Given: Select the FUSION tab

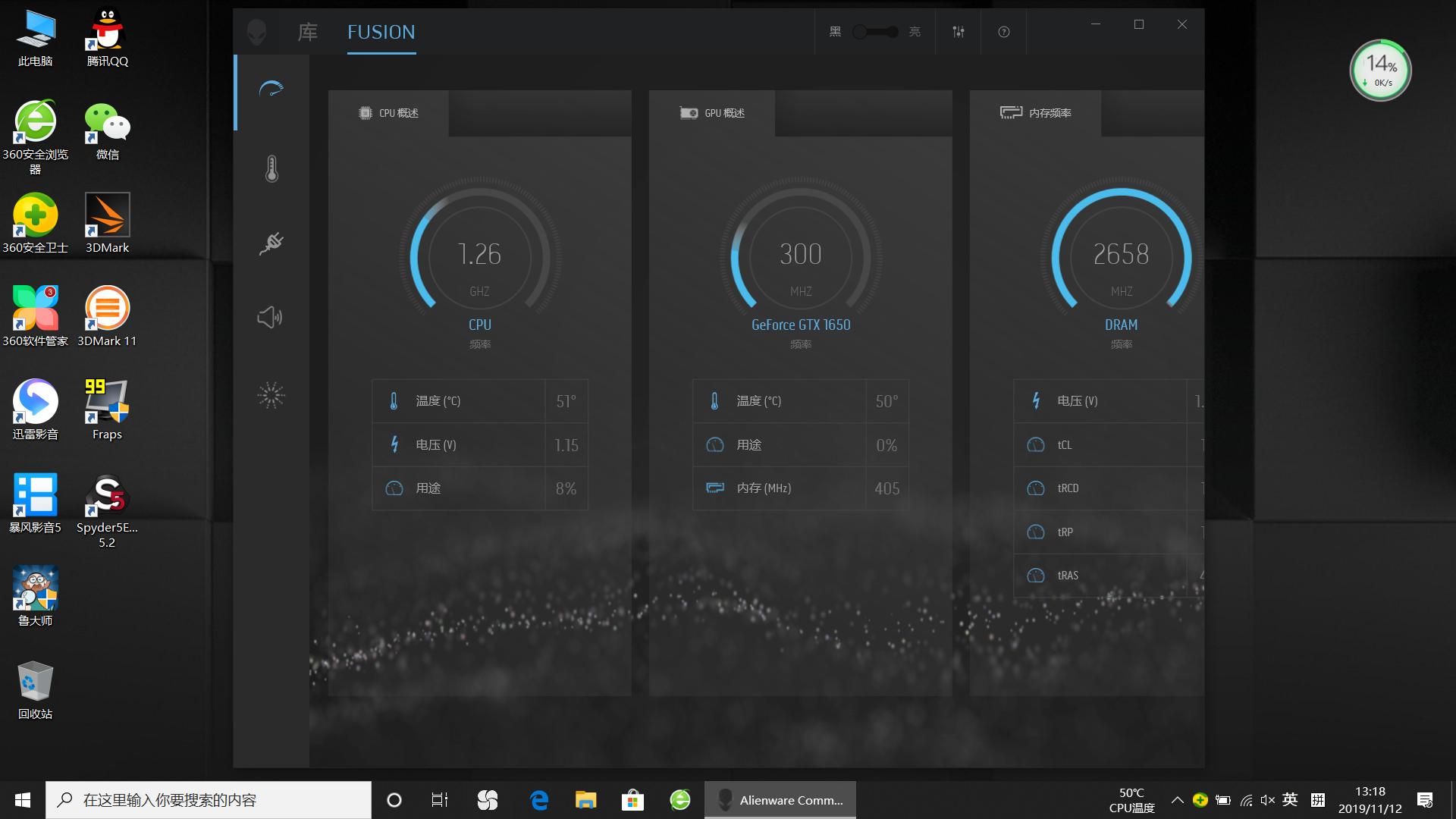Looking at the screenshot, I should (x=381, y=32).
